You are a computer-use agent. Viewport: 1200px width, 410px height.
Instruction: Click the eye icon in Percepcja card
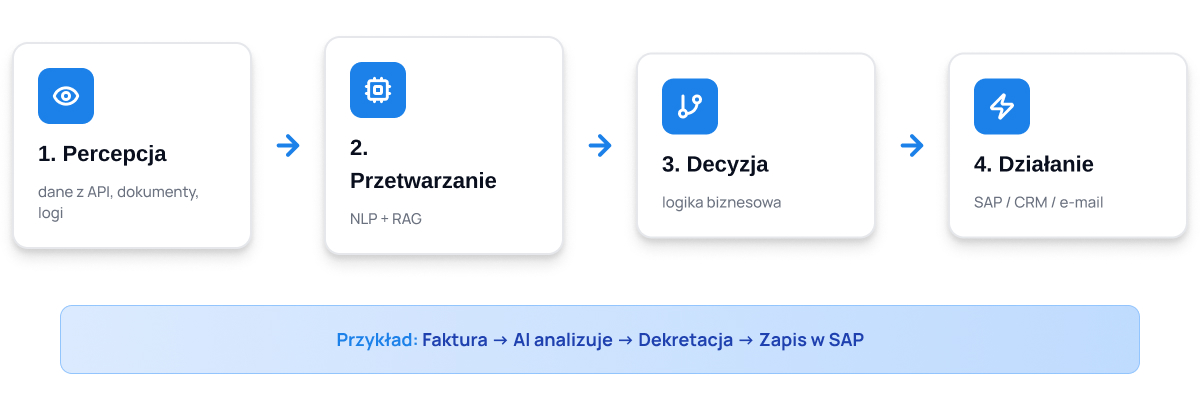[x=66, y=96]
